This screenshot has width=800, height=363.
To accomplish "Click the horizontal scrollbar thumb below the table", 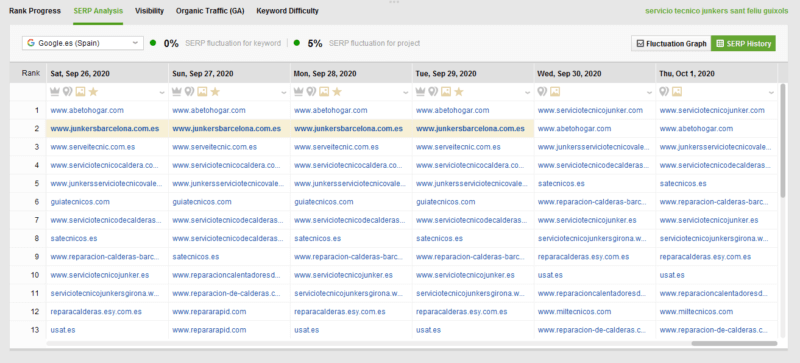I will pyautogui.click(x=734, y=344).
